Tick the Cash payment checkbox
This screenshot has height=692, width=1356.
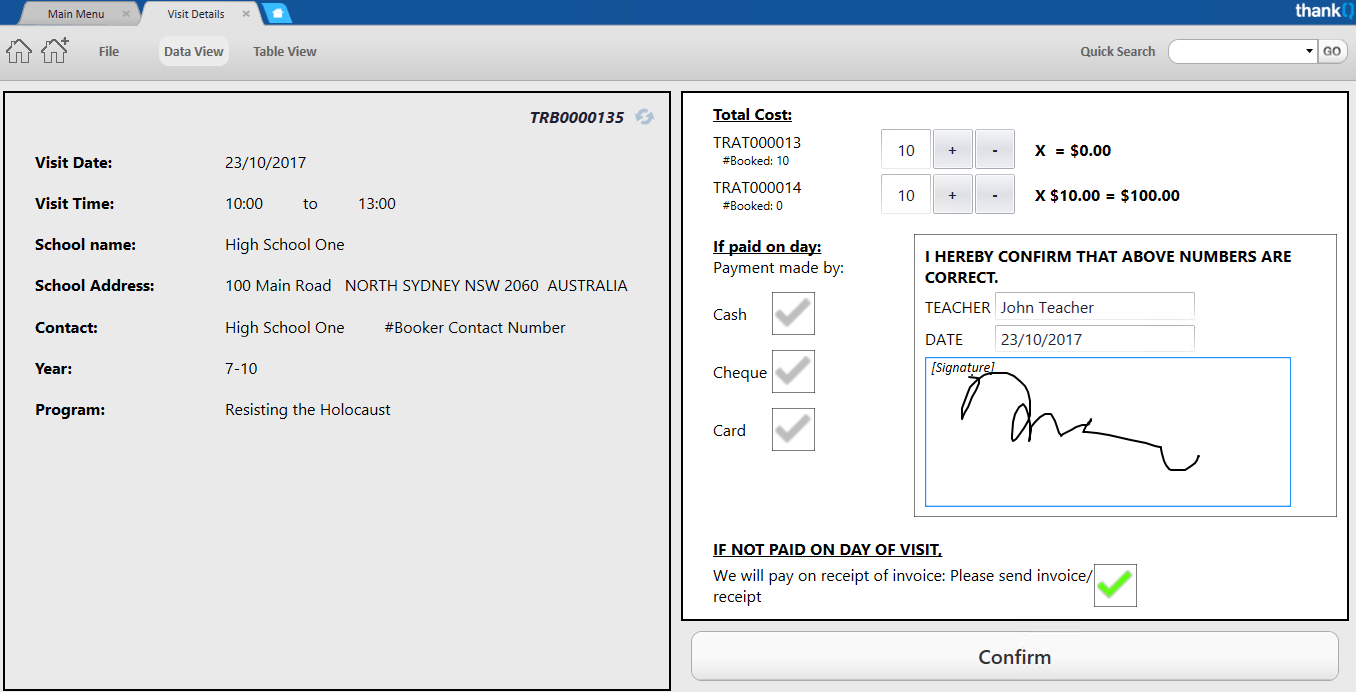click(x=793, y=314)
